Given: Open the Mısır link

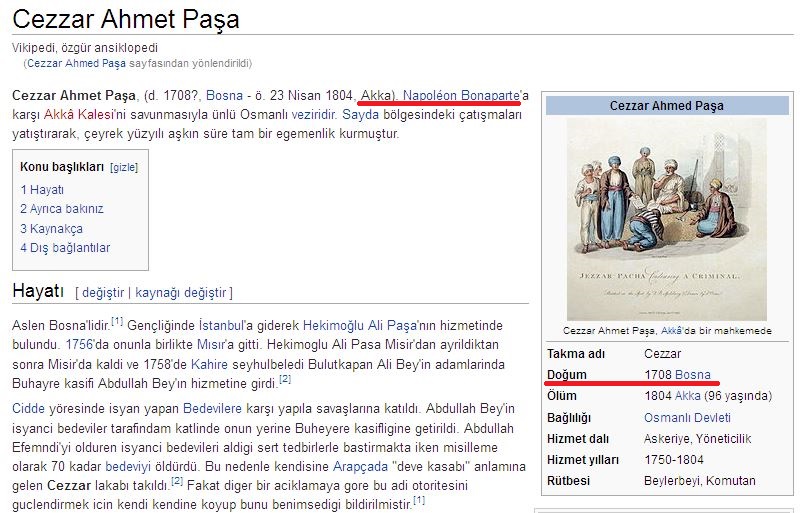Looking at the screenshot, I should (211, 345).
